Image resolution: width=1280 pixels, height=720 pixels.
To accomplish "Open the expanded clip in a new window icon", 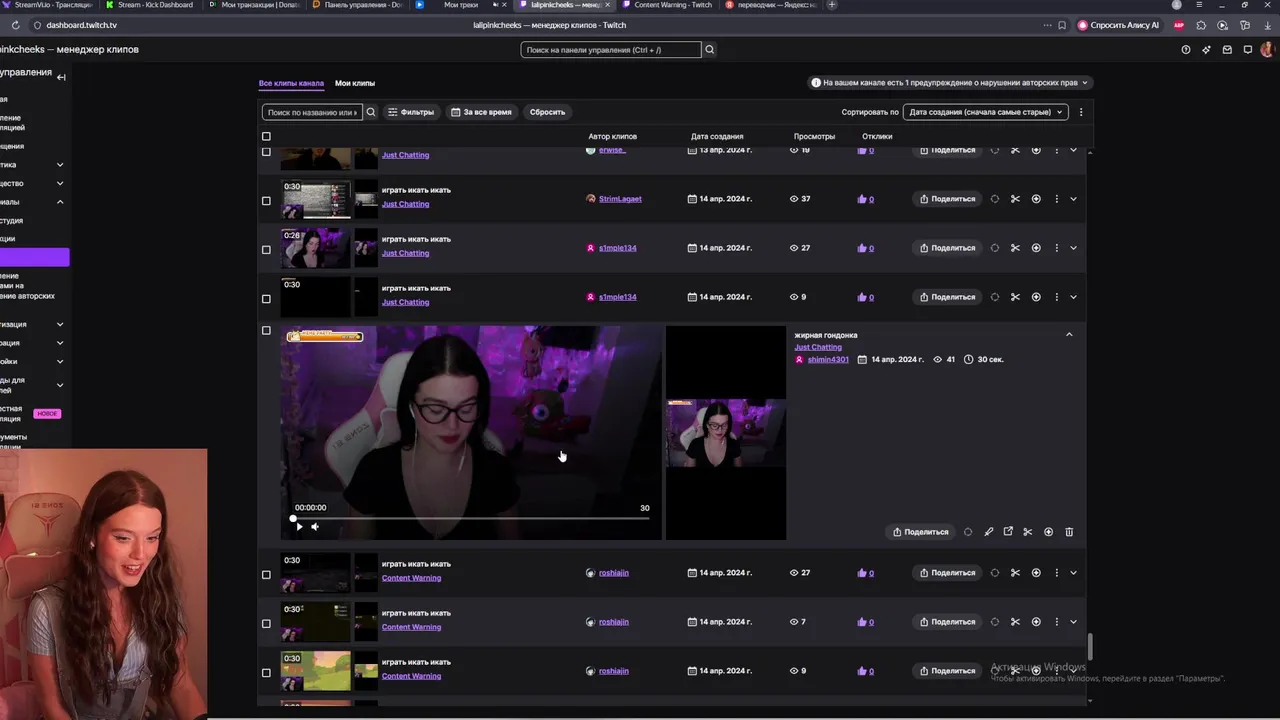I will pos(1008,532).
